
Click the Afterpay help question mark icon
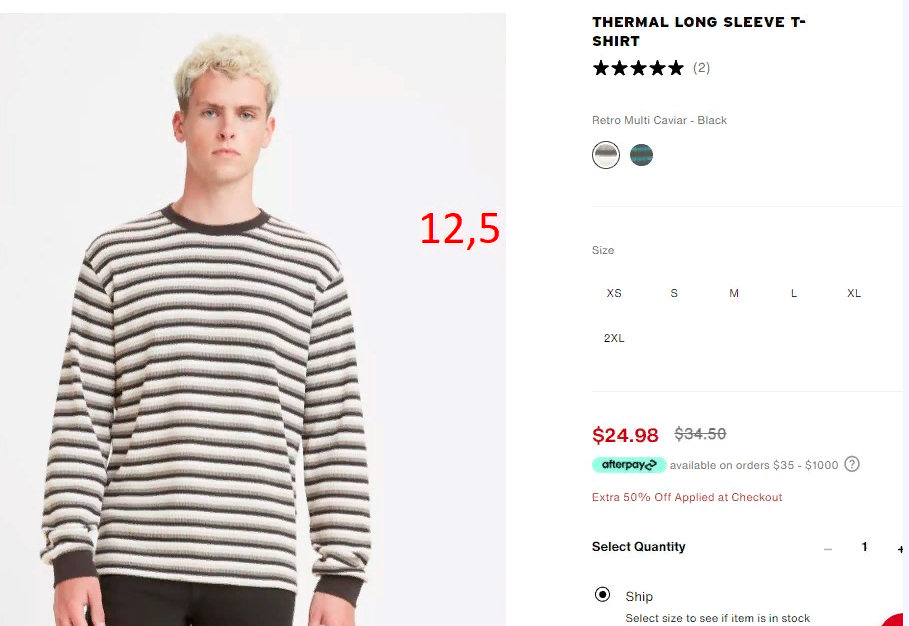(x=852, y=464)
